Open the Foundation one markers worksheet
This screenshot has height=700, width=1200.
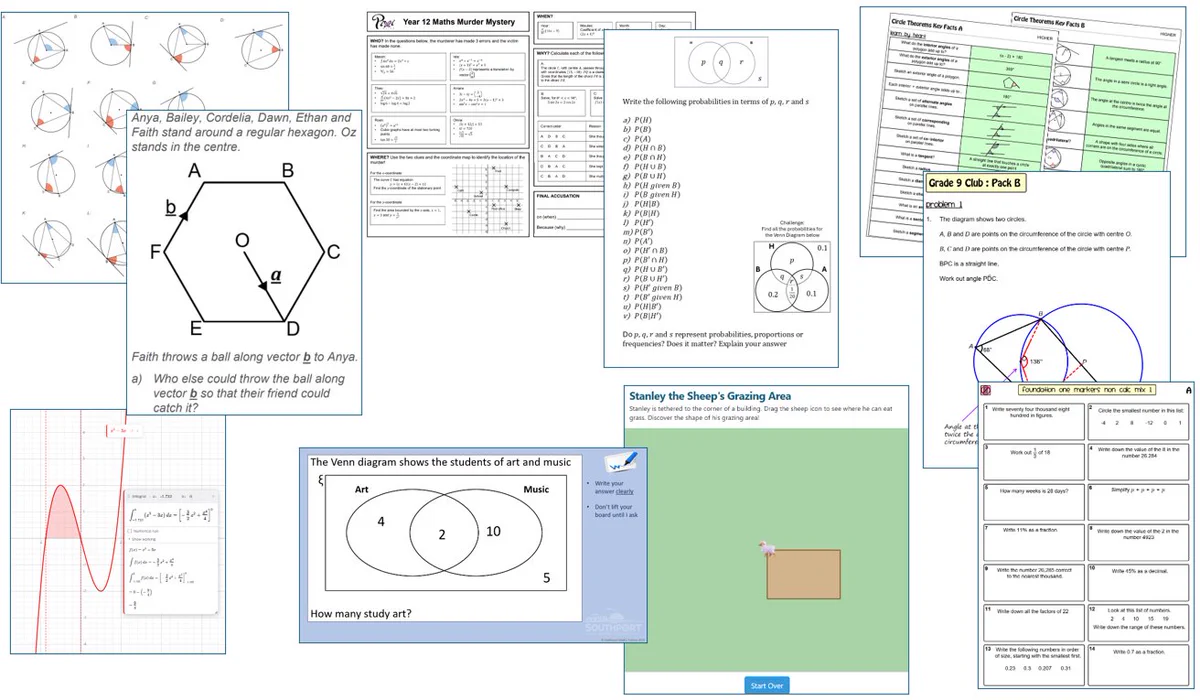(x=1087, y=537)
